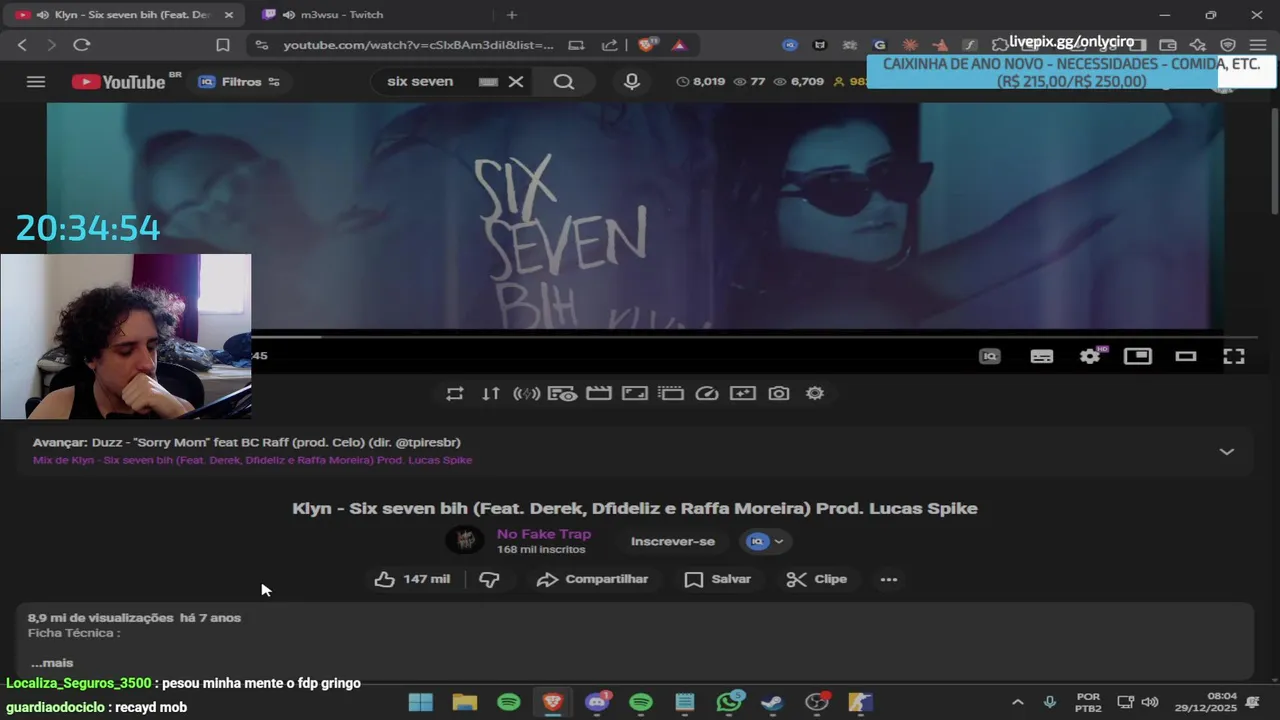Open the Mix de Klyn playlist link
The image size is (1280, 720).
[252, 460]
